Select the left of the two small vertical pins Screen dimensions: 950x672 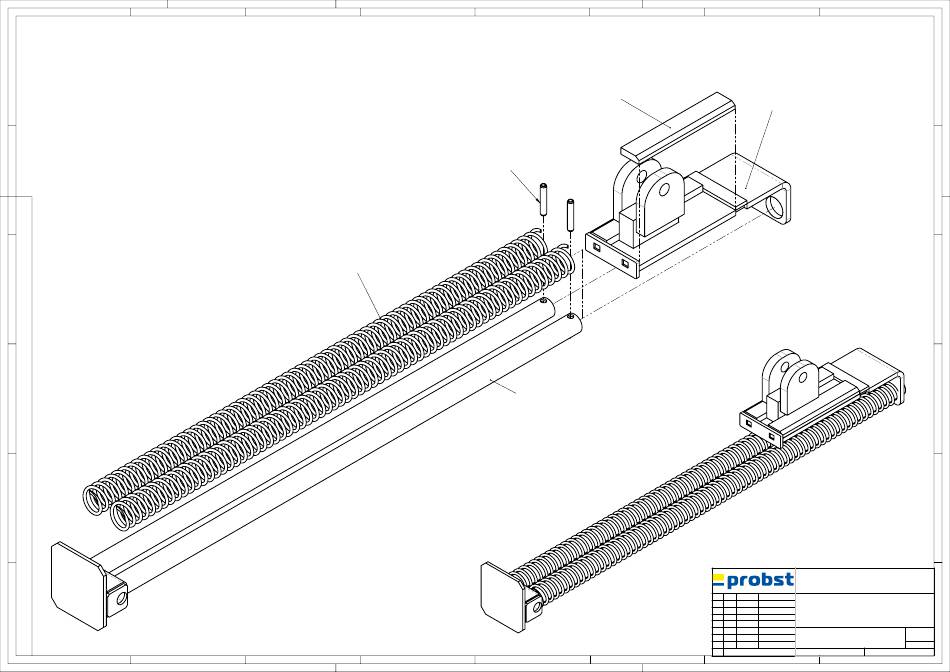(543, 198)
